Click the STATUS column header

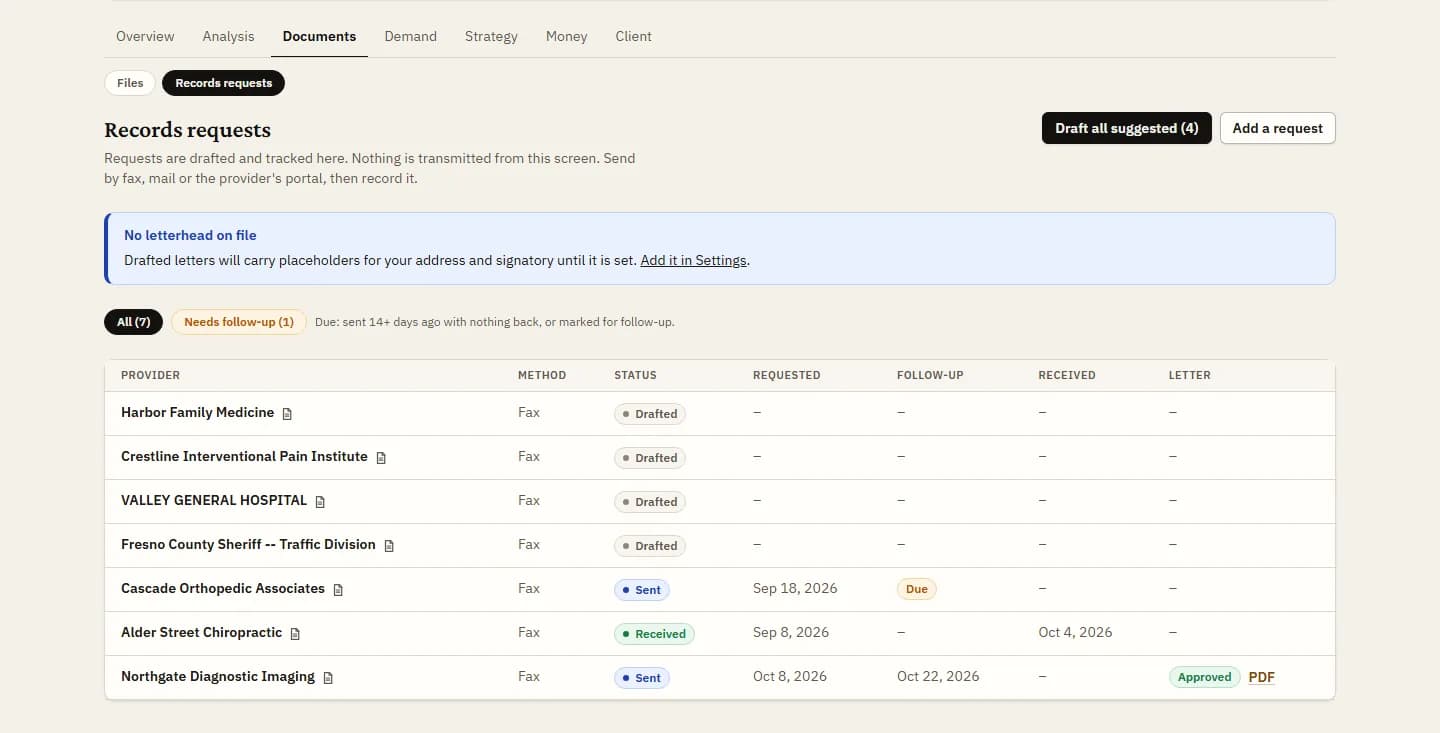tap(635, 375)
